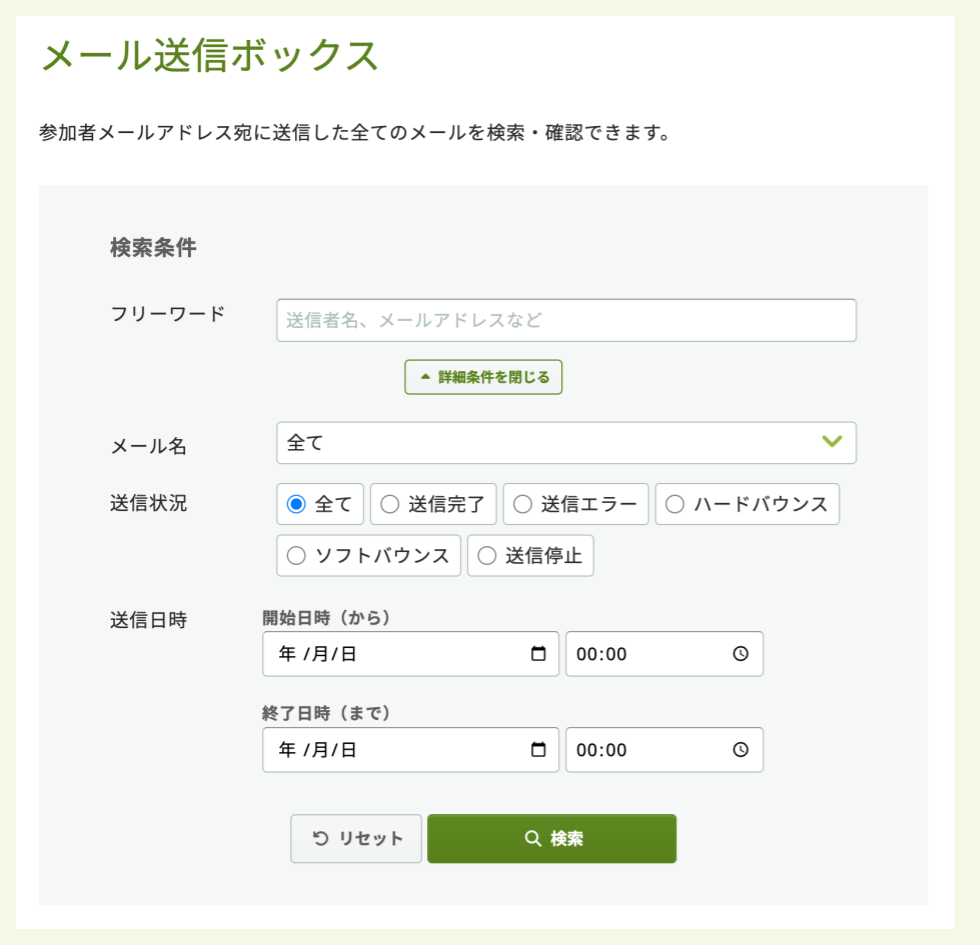Select the 送信完了 radio button
980x945 pixels.
[389, 504]
